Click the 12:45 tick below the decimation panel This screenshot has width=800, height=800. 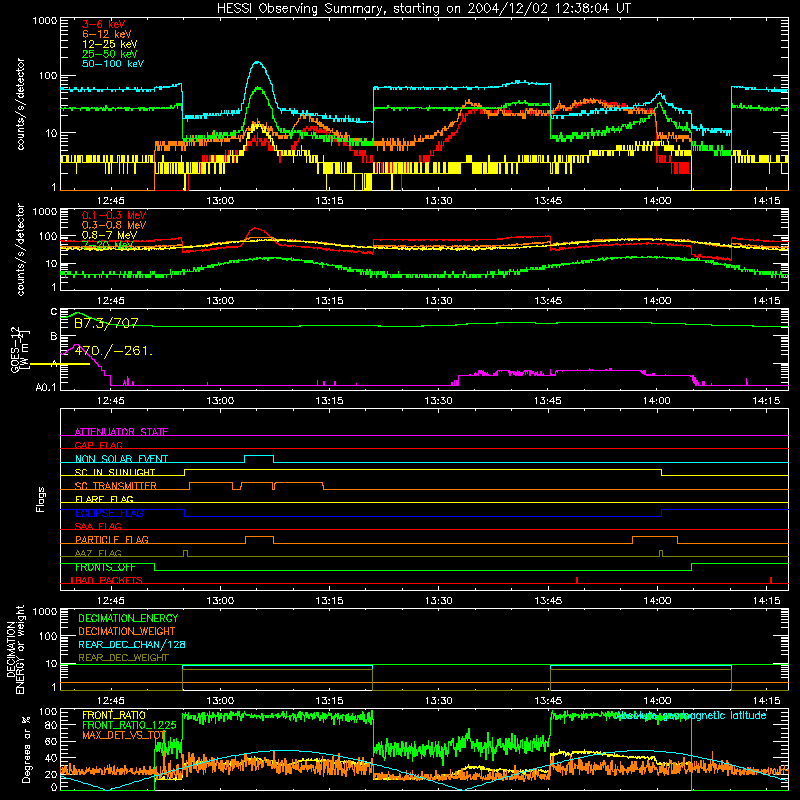coord(111,701)
